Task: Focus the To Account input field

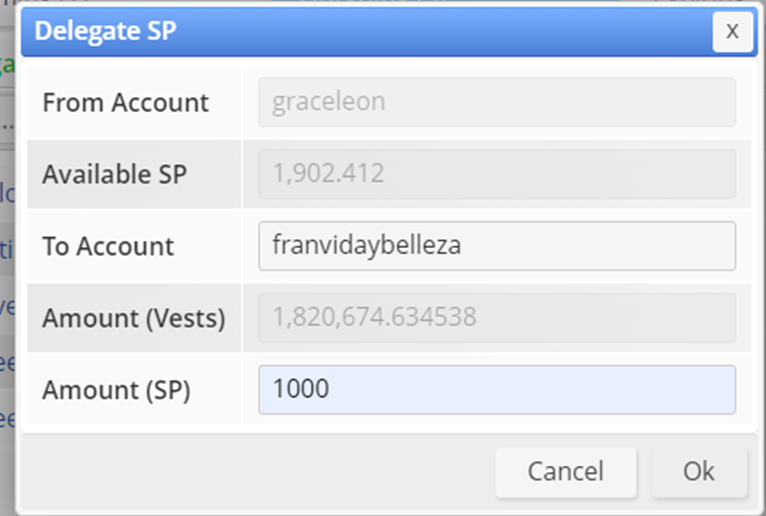Action: coord(497,246)
